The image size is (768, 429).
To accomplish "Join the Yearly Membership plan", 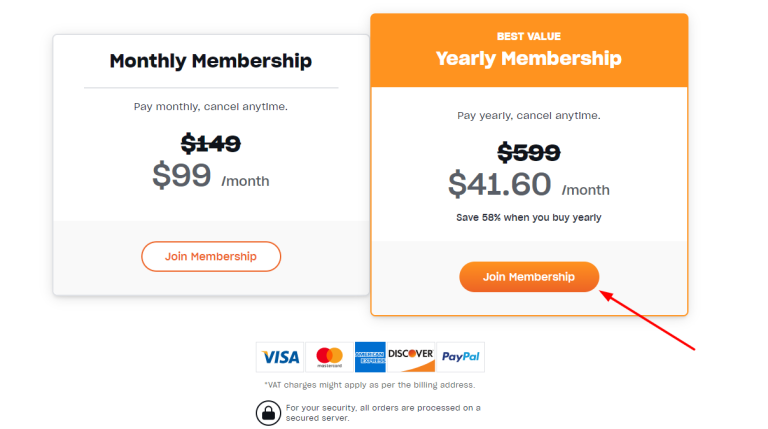I will [529, 277].
